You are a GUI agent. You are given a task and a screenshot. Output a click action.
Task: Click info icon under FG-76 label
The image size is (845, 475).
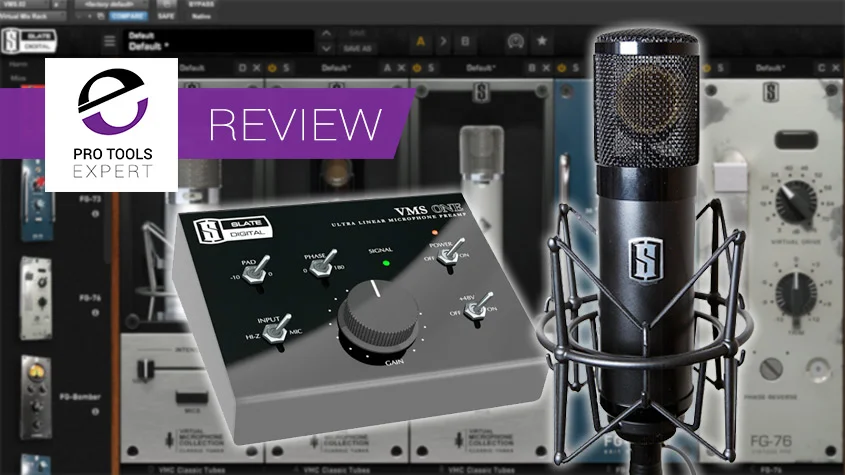(x=95, y=313)
